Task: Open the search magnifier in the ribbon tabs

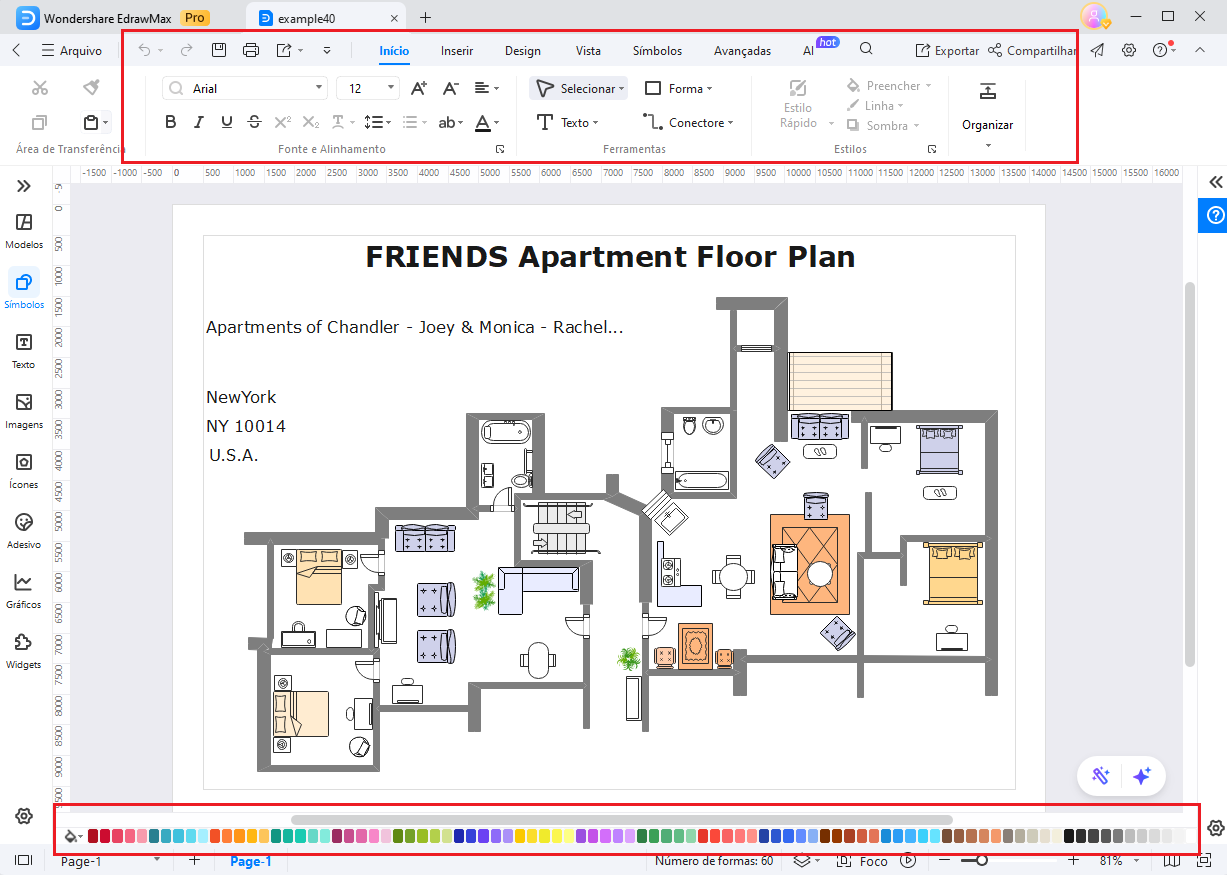Action: click(x=866, y=49)
